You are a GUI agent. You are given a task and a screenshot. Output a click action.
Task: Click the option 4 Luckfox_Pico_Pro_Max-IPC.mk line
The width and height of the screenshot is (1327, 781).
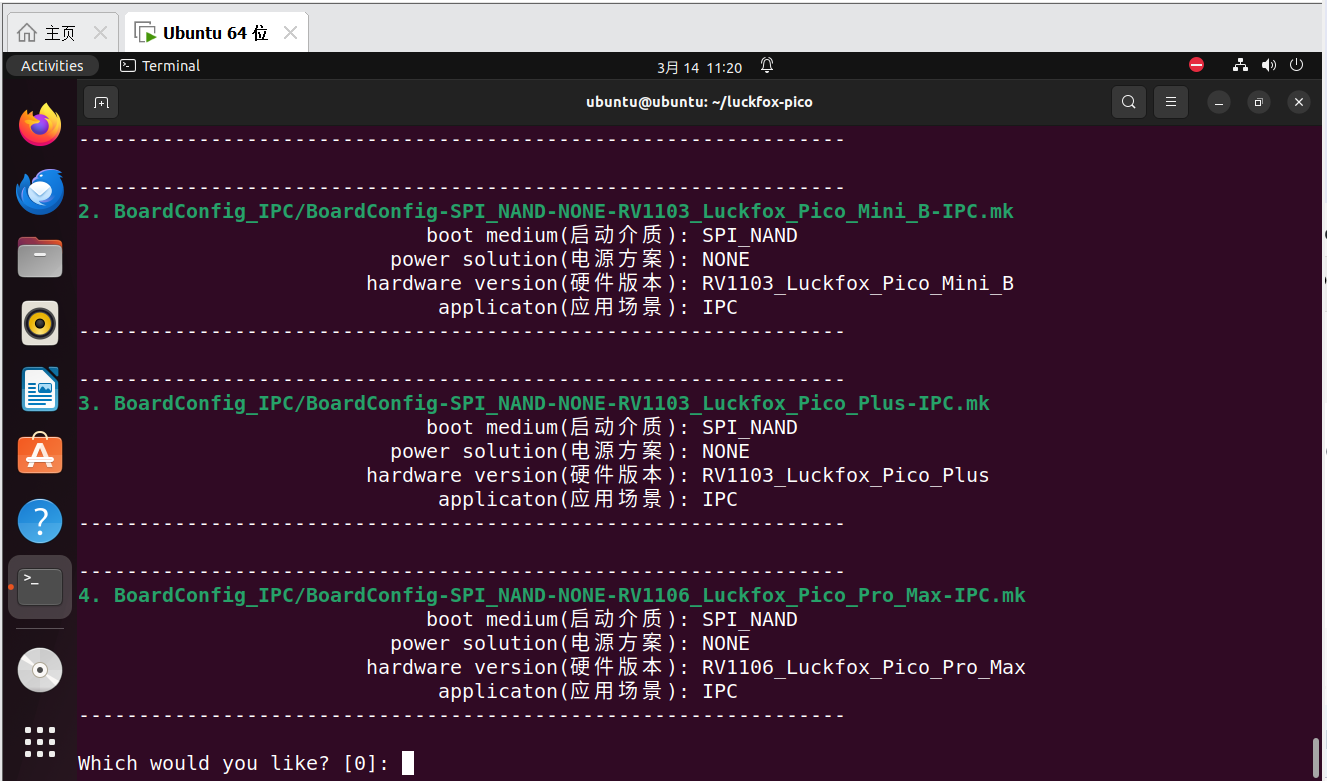pos(552,595)
